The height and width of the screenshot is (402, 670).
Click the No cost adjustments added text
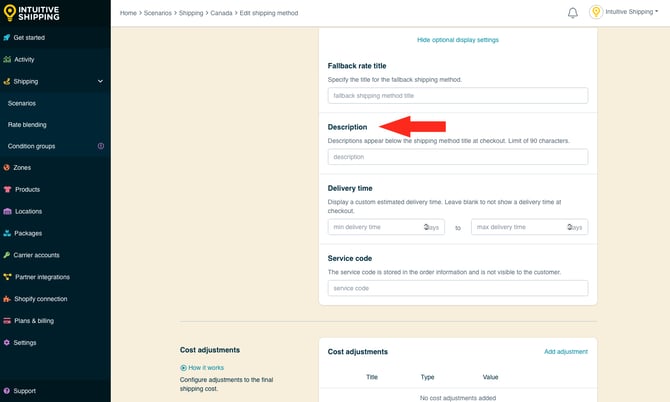click(458, 398)
